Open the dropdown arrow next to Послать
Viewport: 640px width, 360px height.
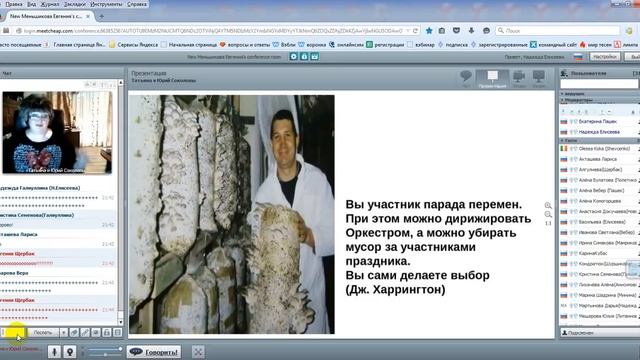64,333
